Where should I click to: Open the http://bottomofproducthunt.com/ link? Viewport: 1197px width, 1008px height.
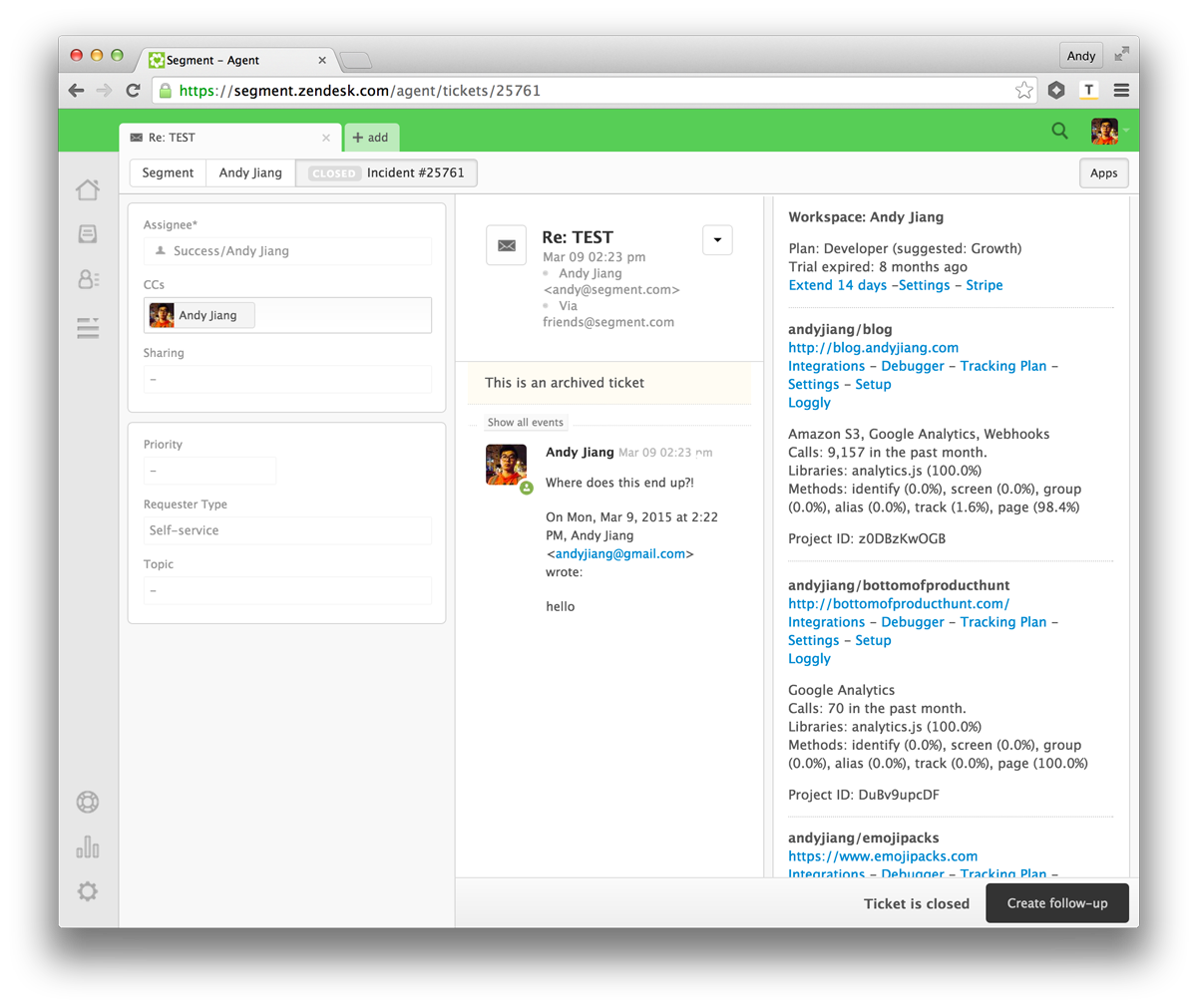tap(899, 604)
